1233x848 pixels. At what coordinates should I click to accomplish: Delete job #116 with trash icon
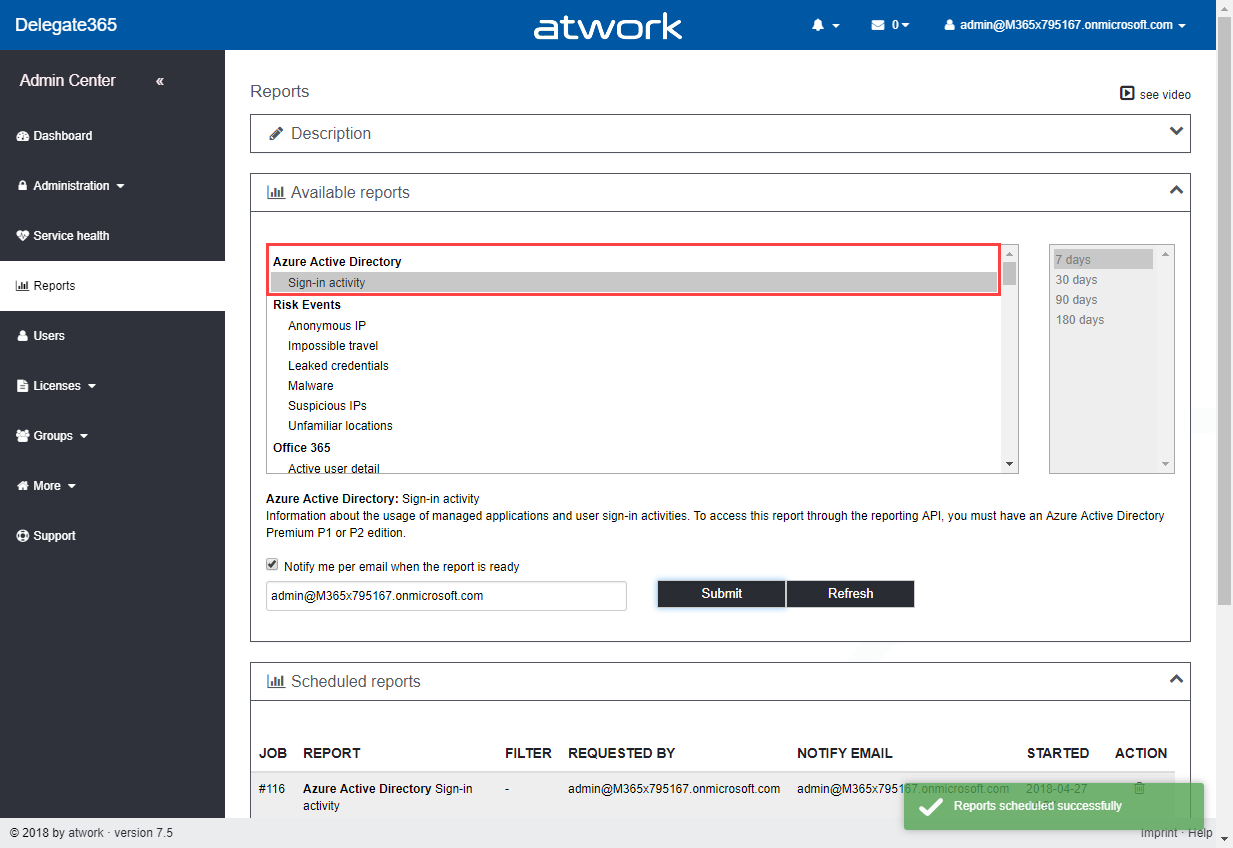[x=1139, y=788]
